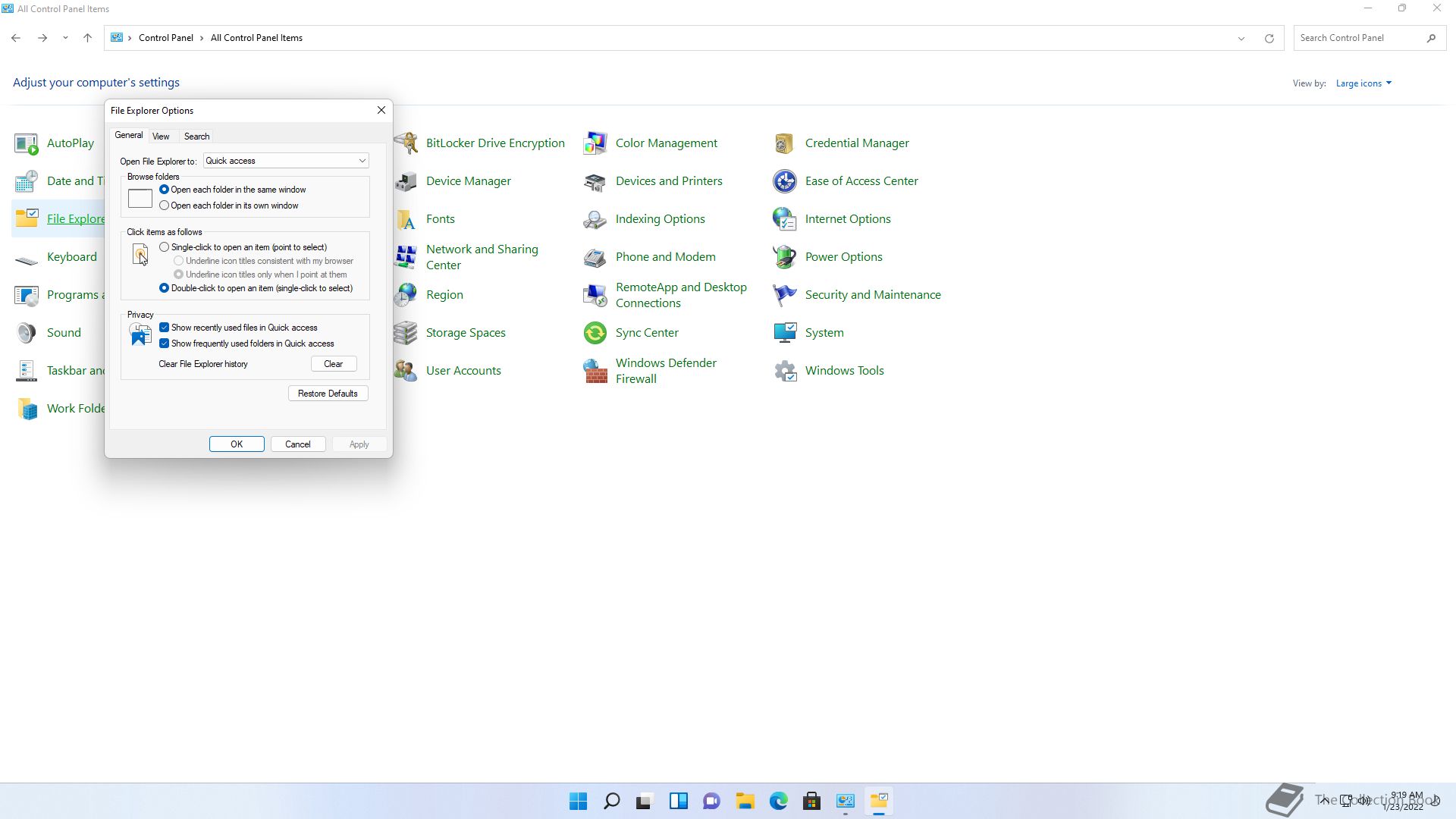Expand the address bar history dropdown

click(1241, 39)
